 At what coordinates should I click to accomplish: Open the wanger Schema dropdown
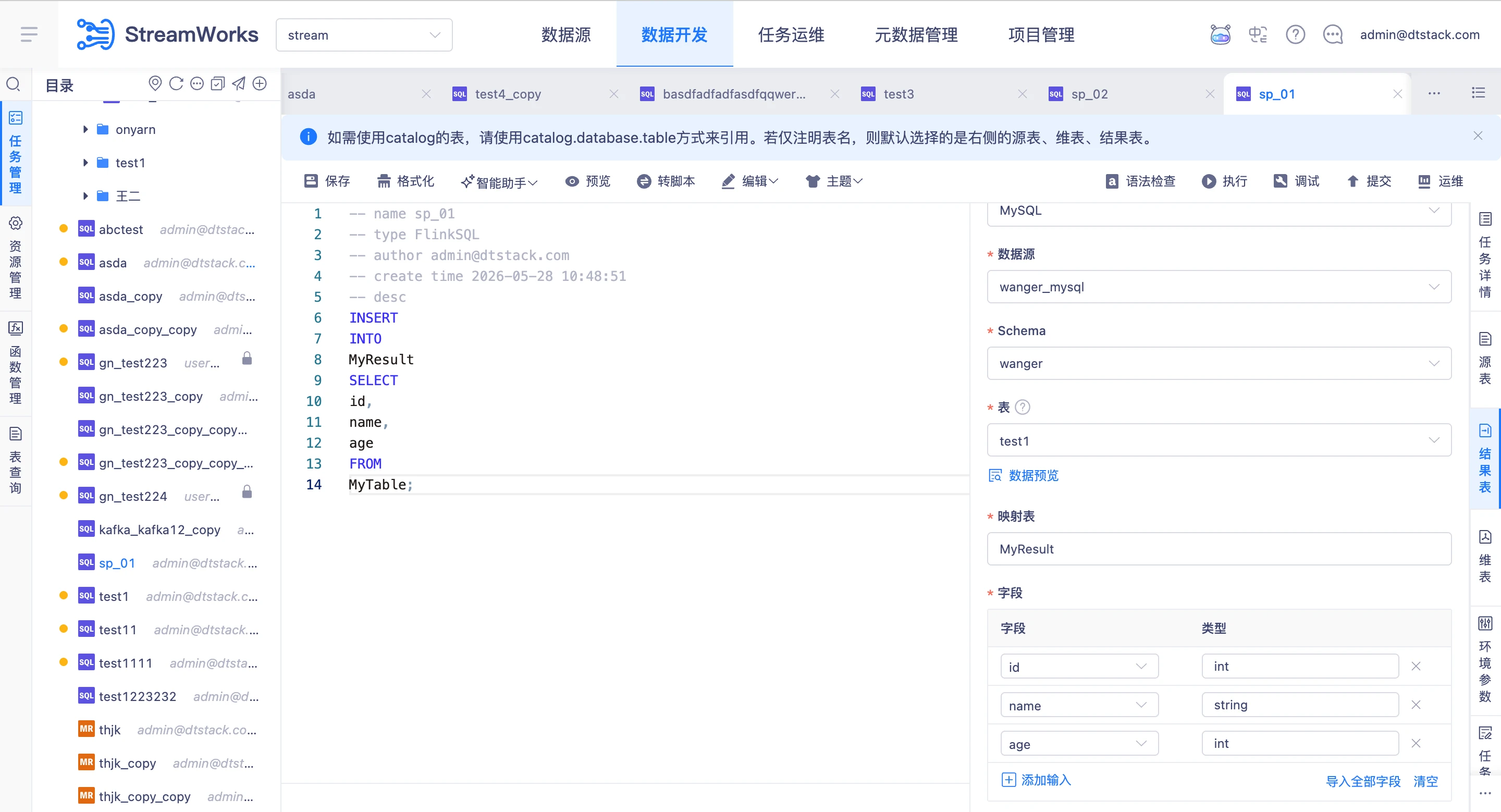(x=1219, y=363)
